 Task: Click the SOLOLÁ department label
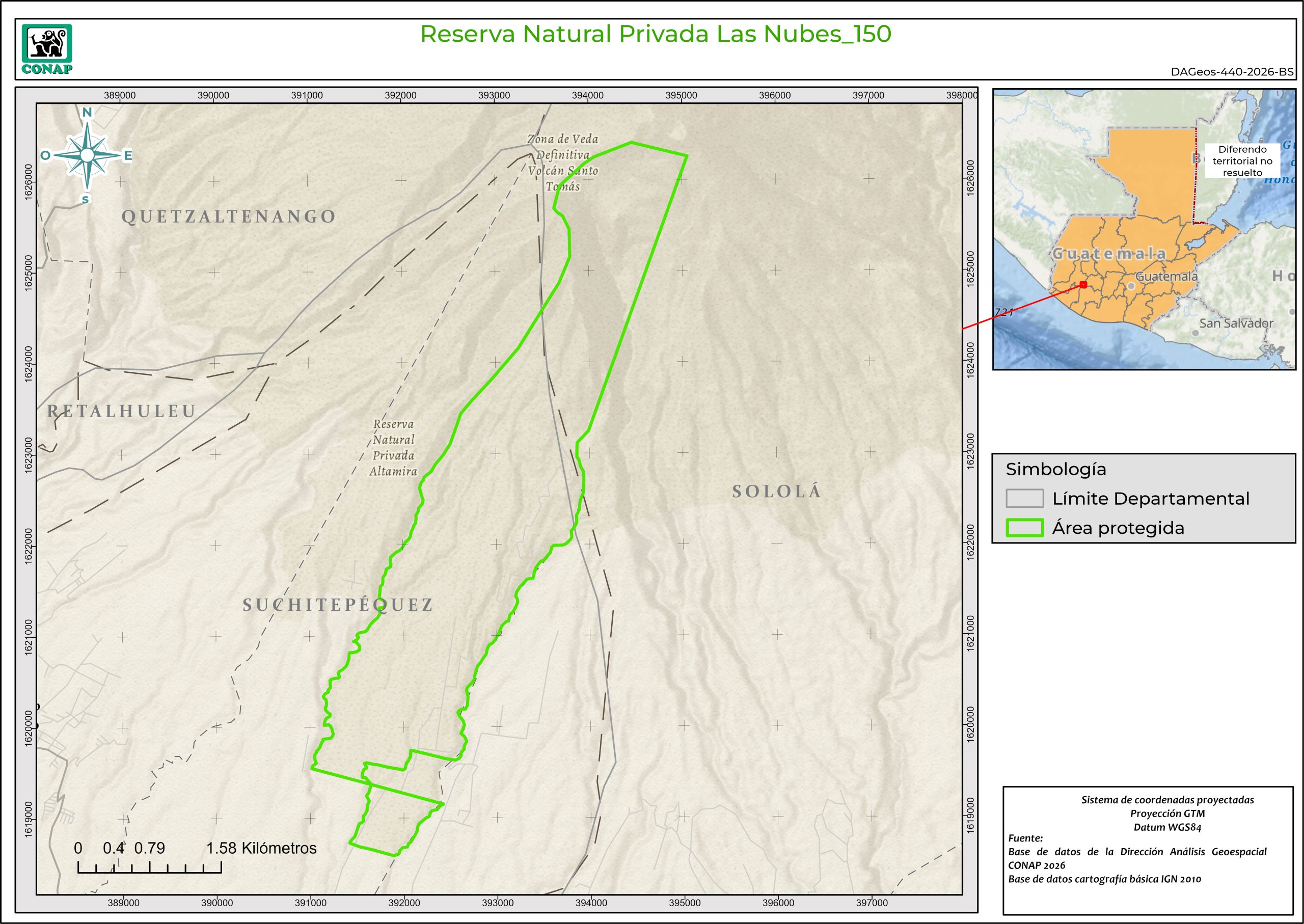[777, 492]
